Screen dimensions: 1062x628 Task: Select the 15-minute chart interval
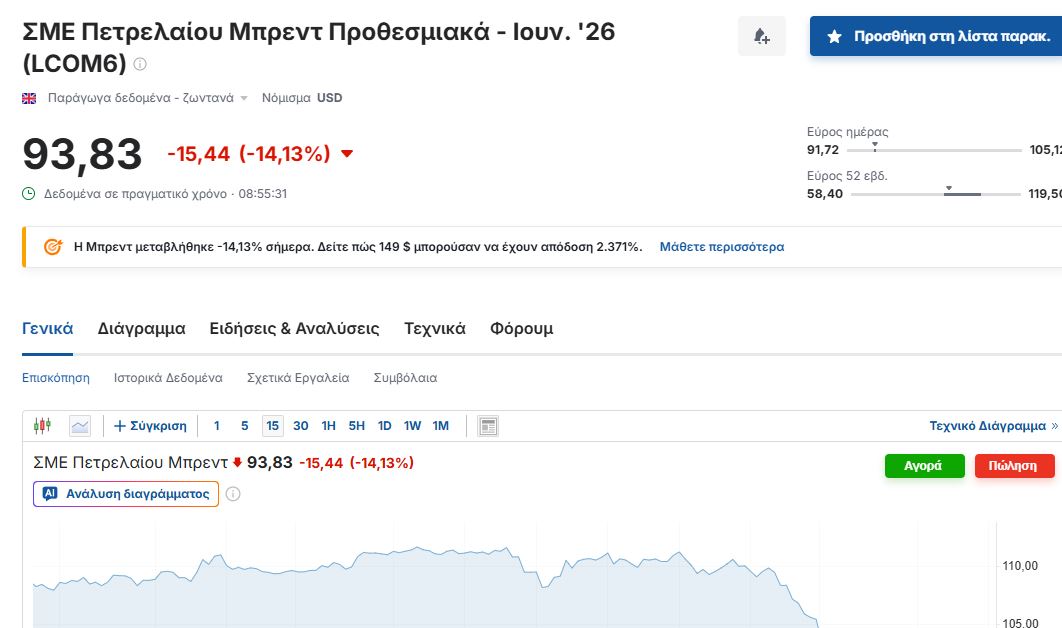point(272,426)
